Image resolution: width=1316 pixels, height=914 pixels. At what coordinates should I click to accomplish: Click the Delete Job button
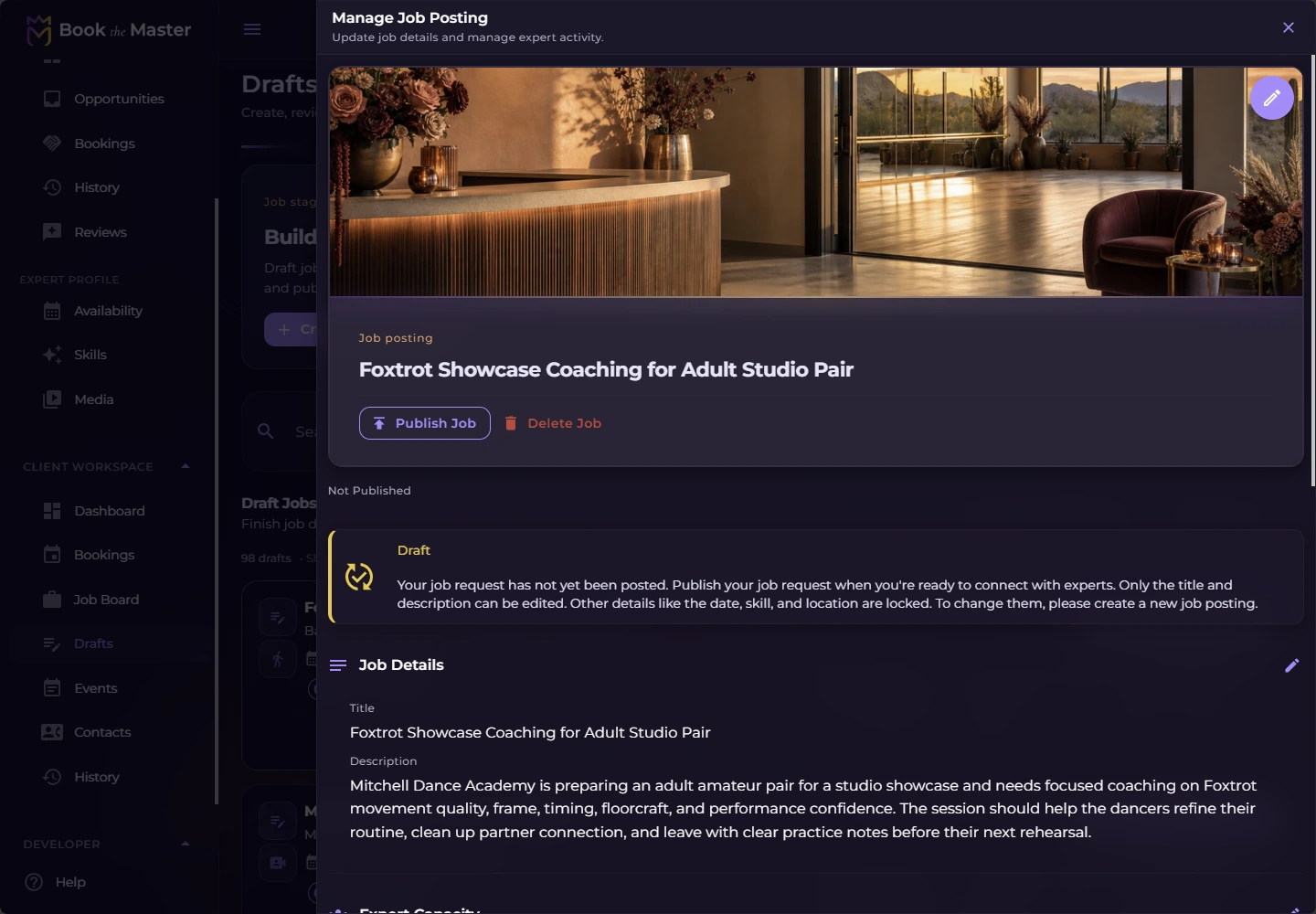tap(553, 423)
